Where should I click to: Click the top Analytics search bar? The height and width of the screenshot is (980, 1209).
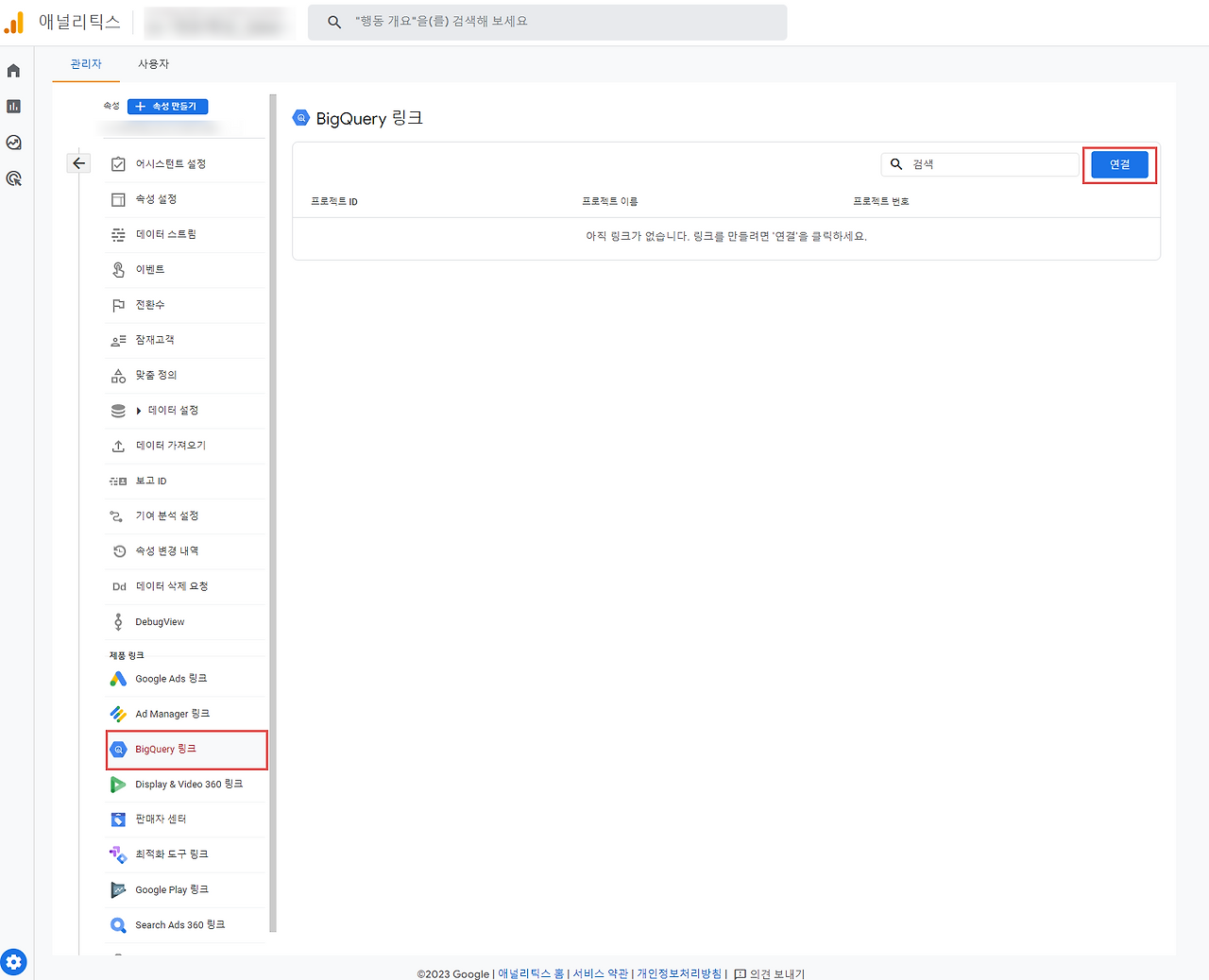tap(547, 22)
